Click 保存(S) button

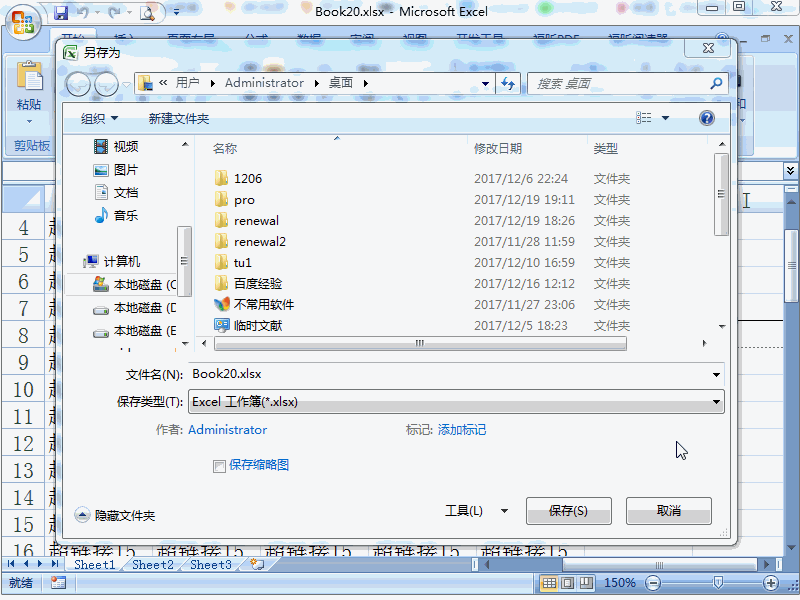coord(568,511)
